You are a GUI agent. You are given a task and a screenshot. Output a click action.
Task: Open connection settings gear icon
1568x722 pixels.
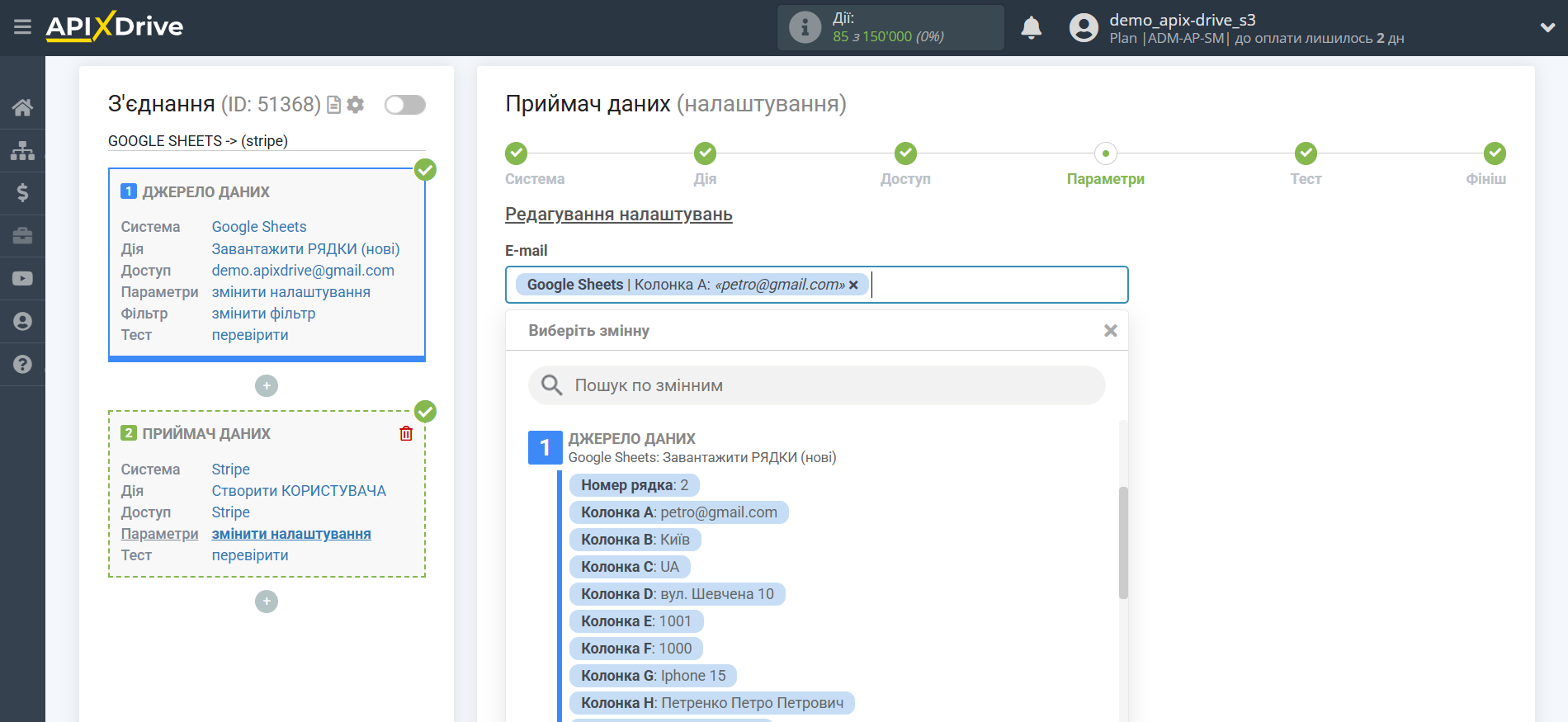click(356, 105)
